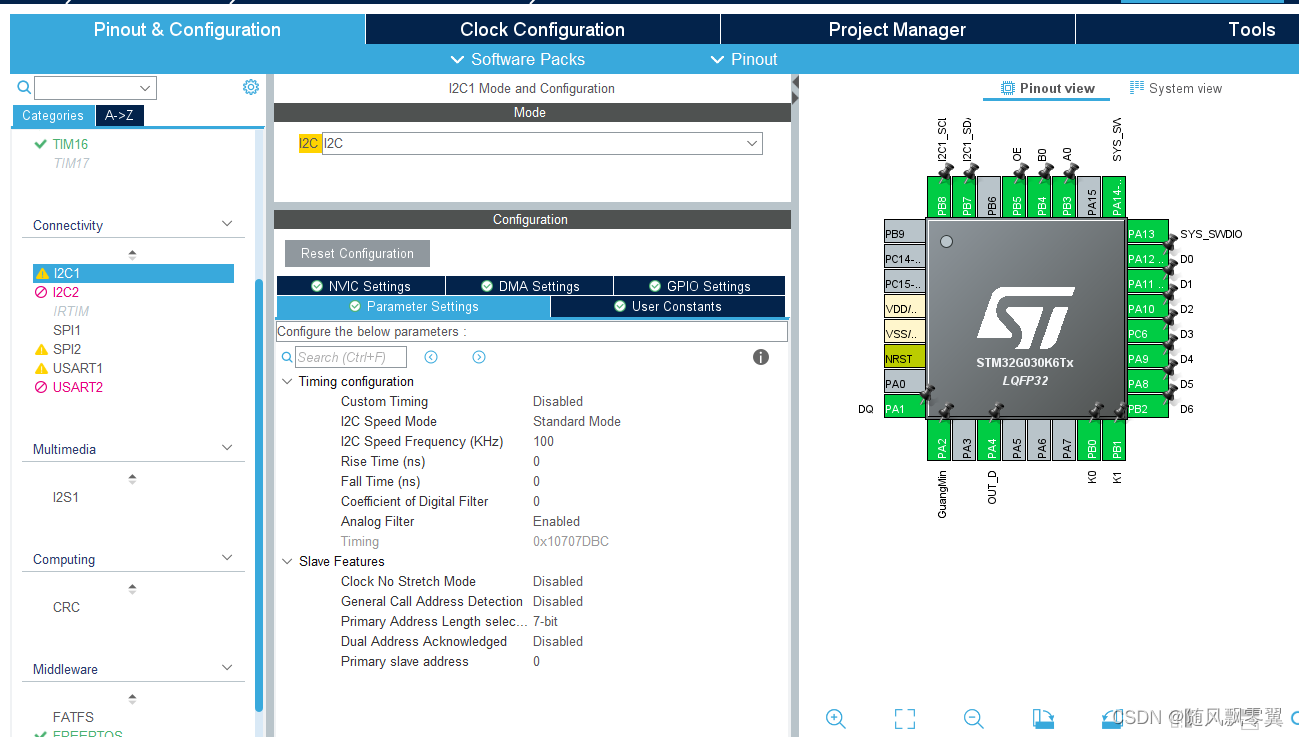Click Primary Address Length value 7-bit
1299x737 pixels.
pos(545,621)
